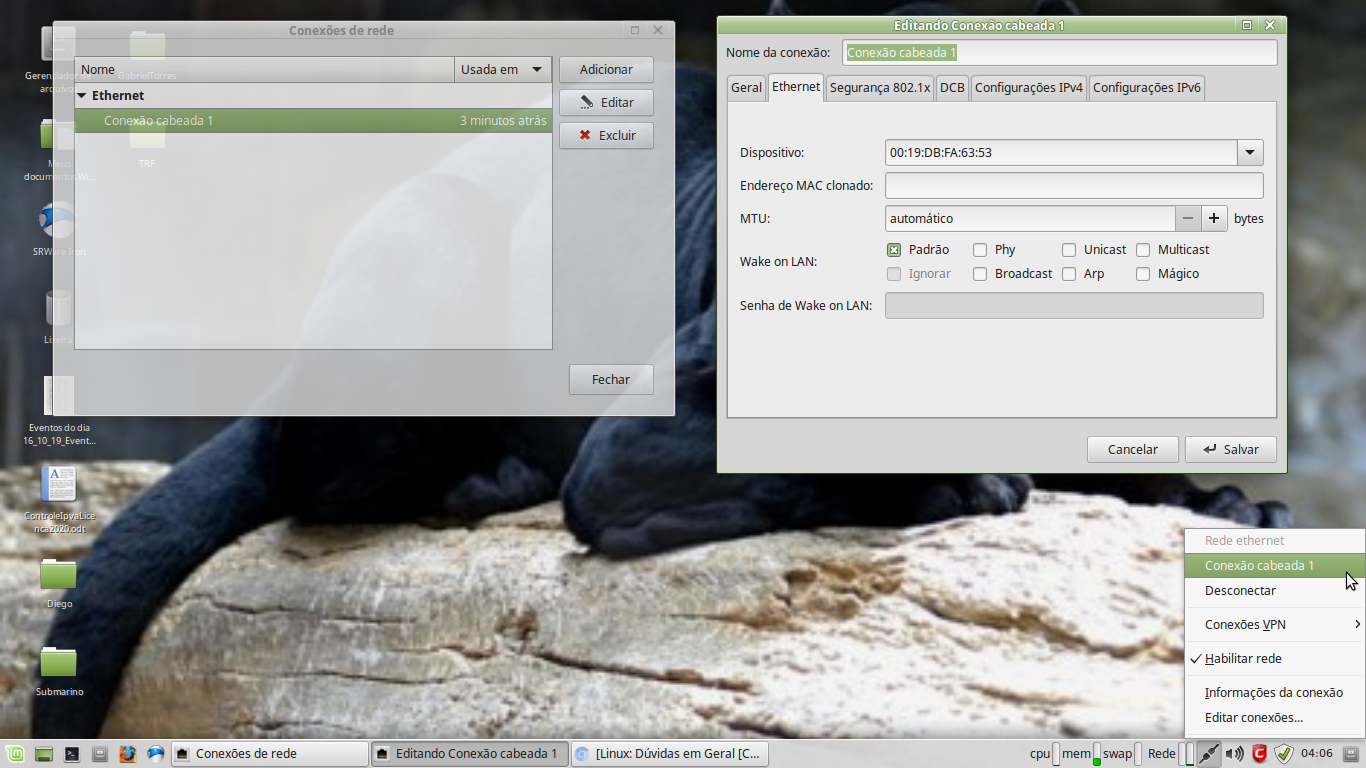
Task: Save the connection with the Salvar button
Action: tap(1231, 450)
